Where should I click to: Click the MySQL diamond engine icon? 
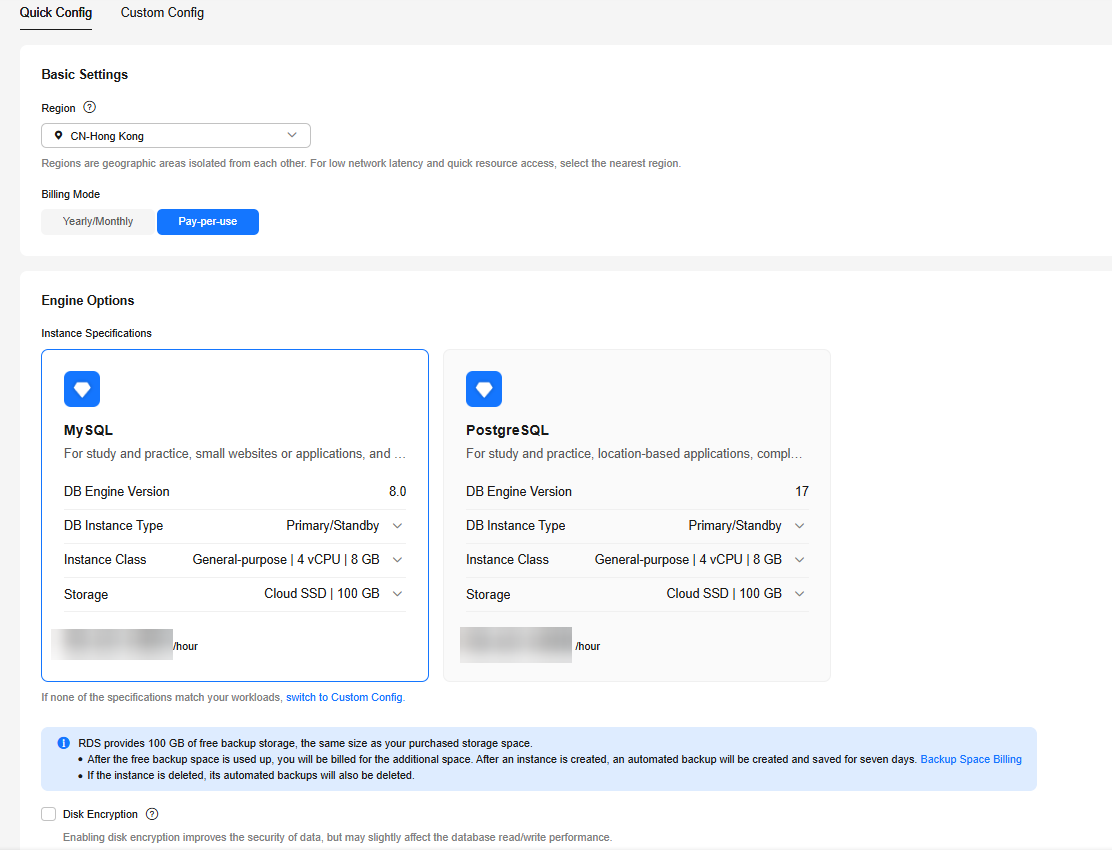[x=82, y=389]
